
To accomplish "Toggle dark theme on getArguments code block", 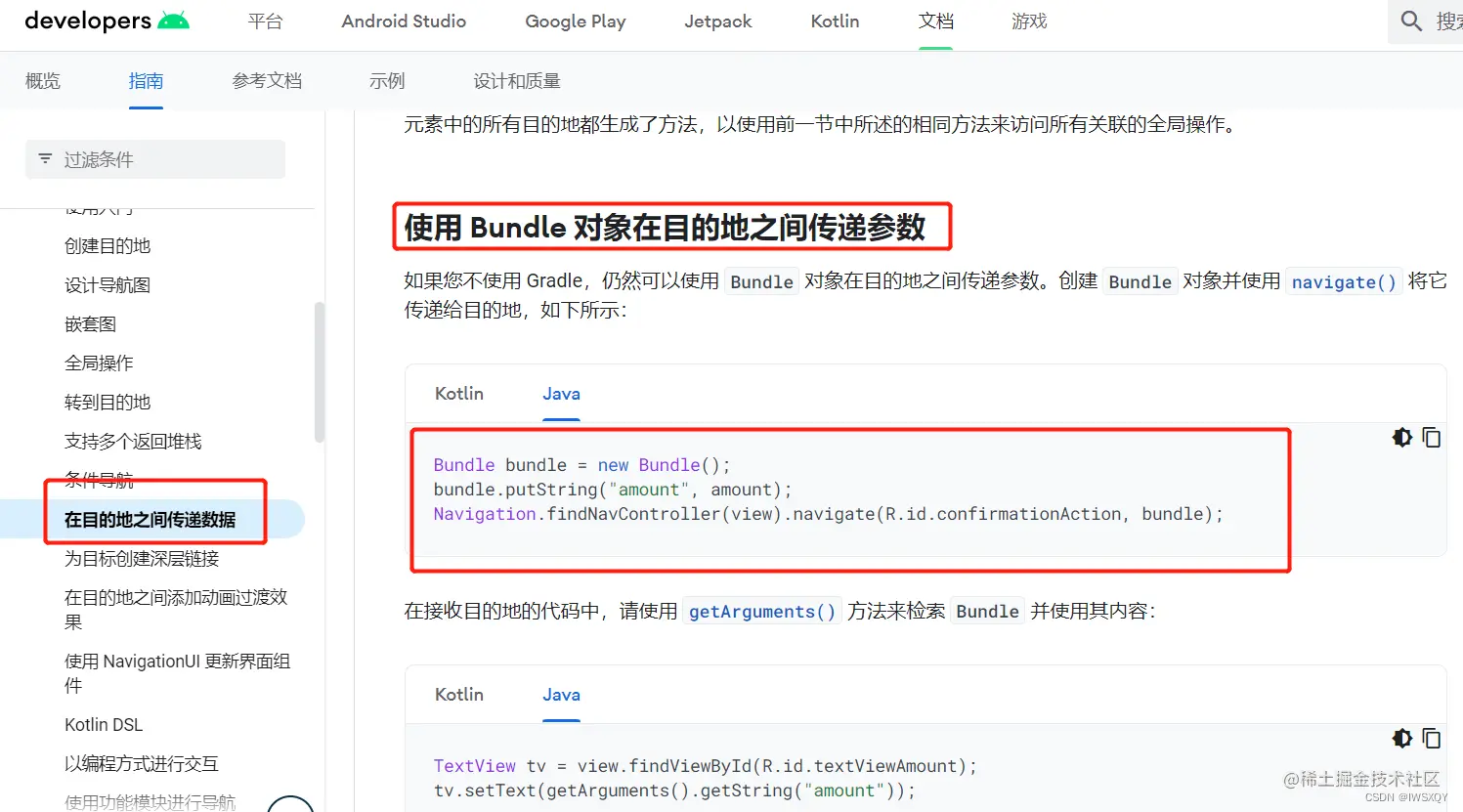I will (x=1402, y=739).
